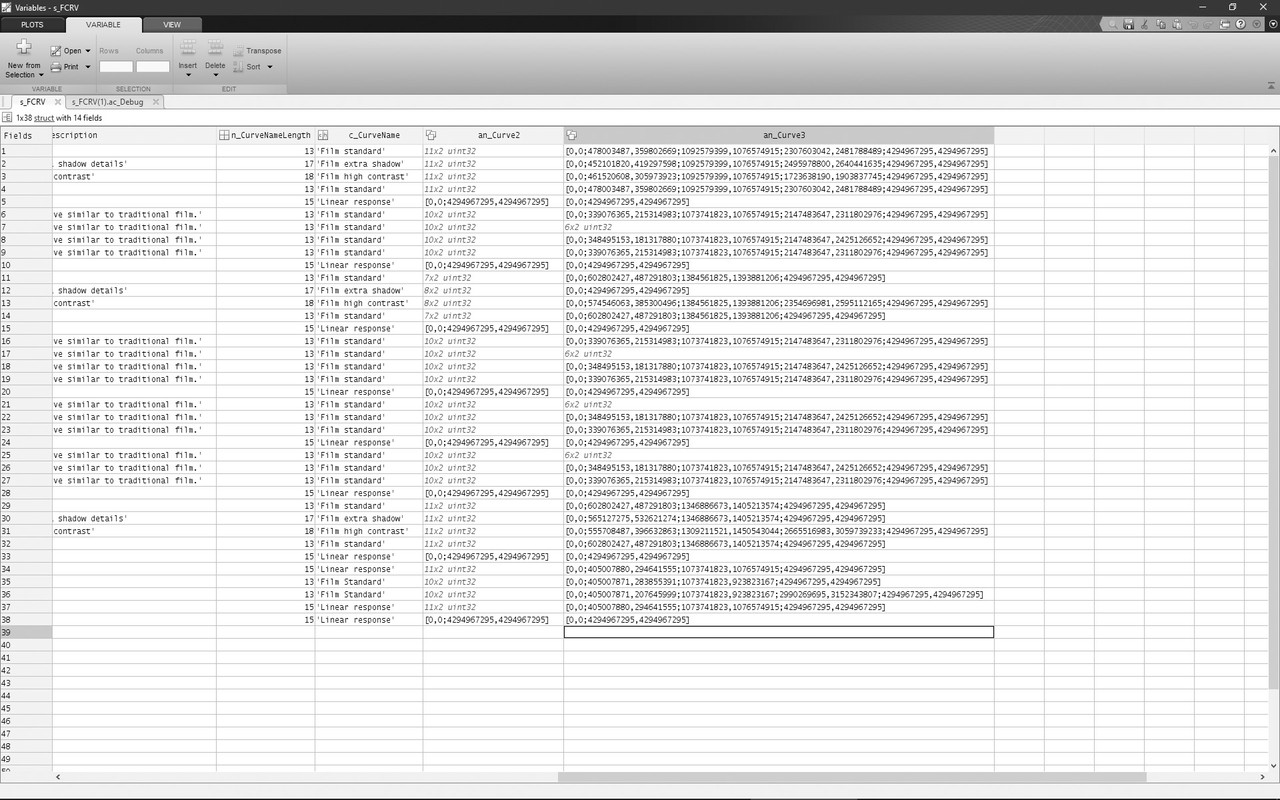
Task: Click the Insert rows icon
Action: click(x=187, y=49)
